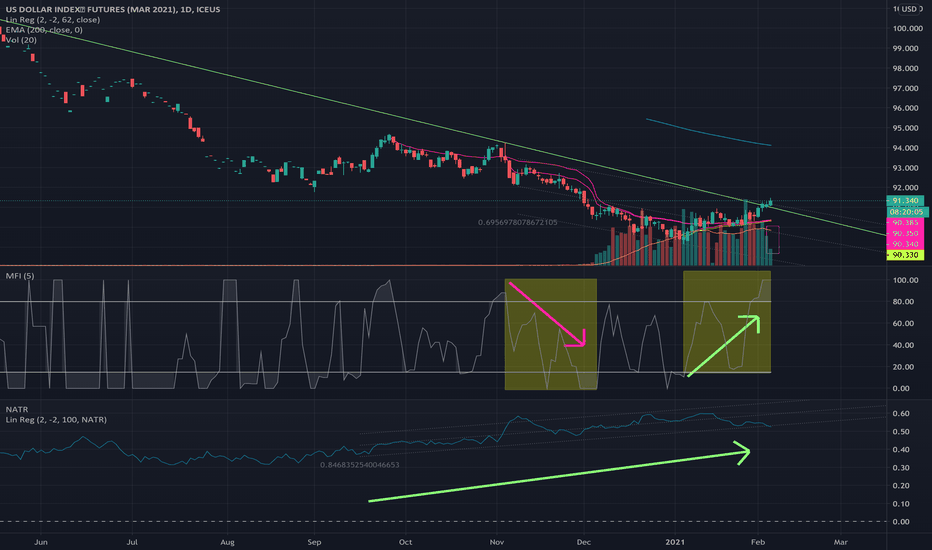The width and height of the screenshot is (932, 550).
Task: Click the 0.6956978078672105 regression value text
Action: point(518,222)
